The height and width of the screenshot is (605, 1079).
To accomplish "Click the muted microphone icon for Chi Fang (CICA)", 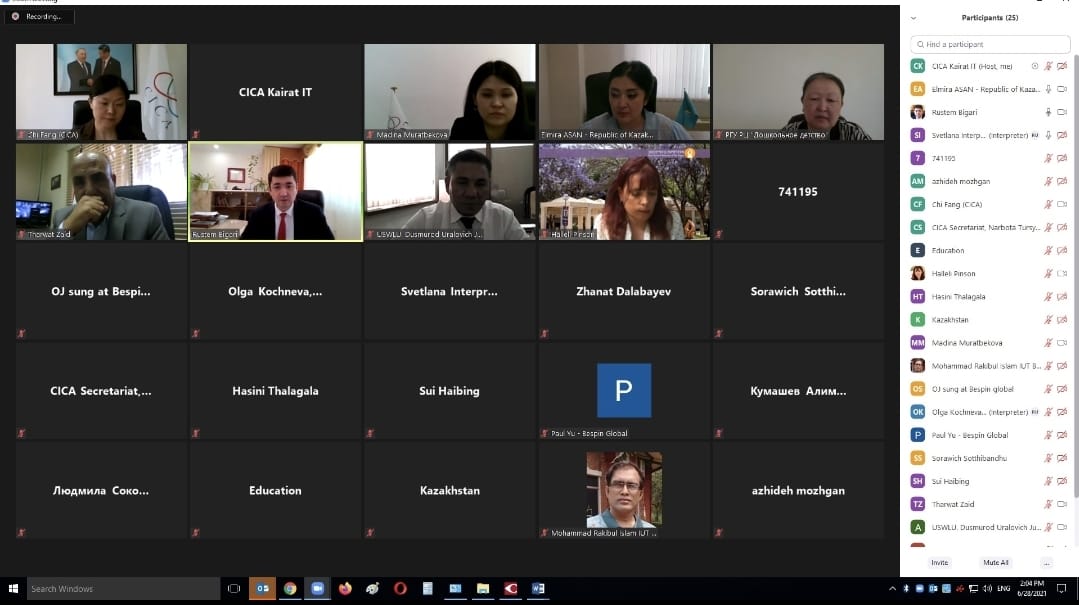I will [x=1048, y=204].
